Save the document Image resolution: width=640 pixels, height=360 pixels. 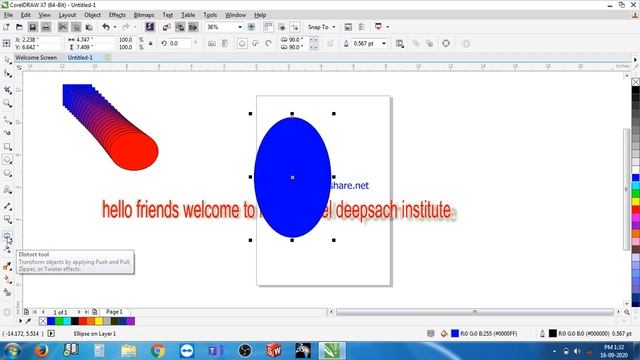33,27
